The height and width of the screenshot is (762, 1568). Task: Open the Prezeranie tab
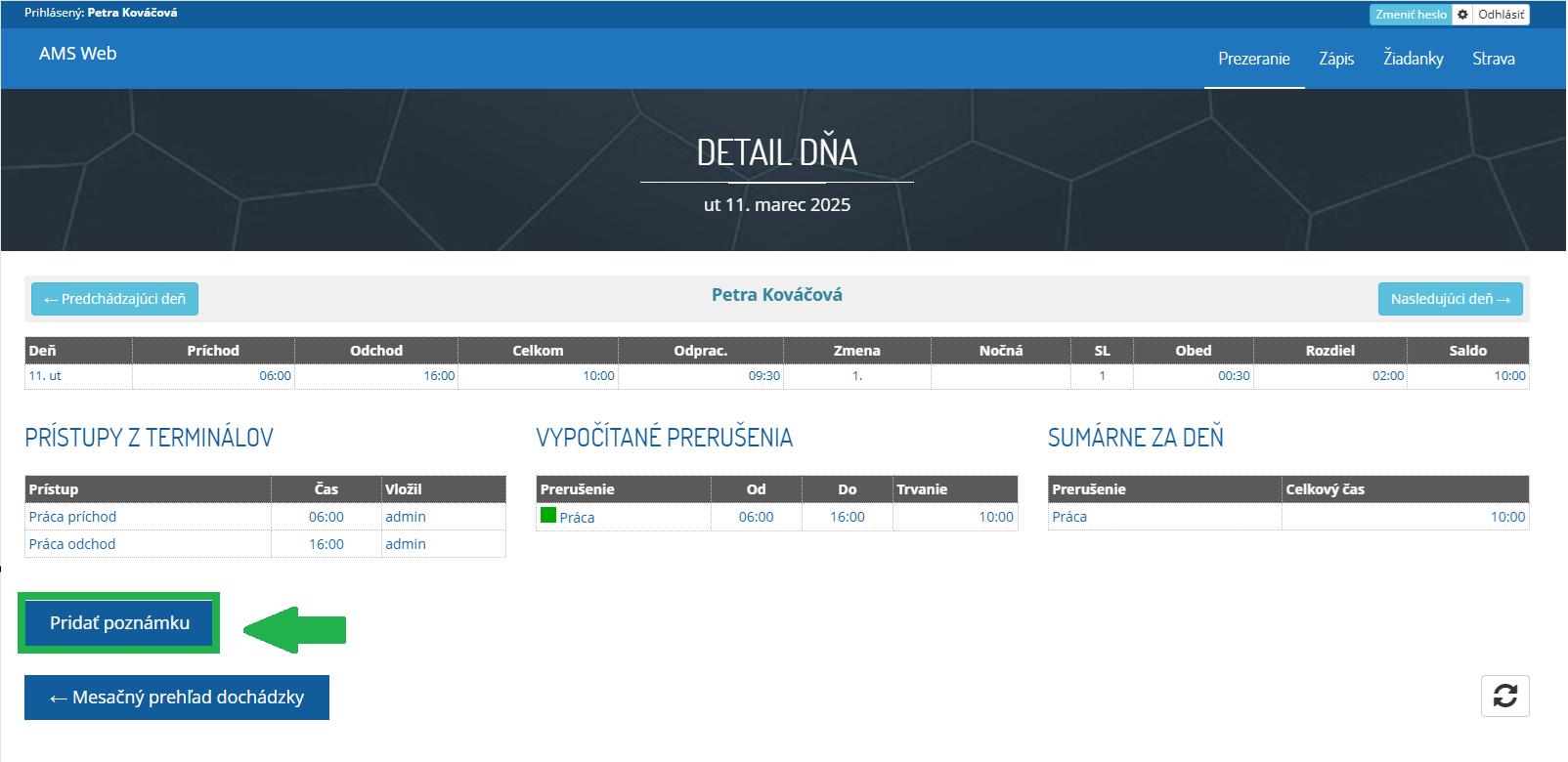tap(1254, 59)
